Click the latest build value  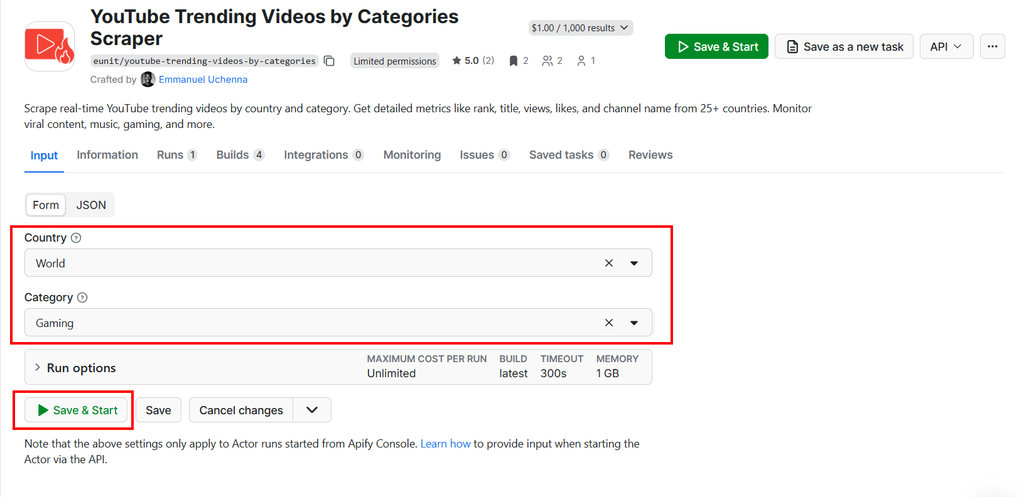513,374
